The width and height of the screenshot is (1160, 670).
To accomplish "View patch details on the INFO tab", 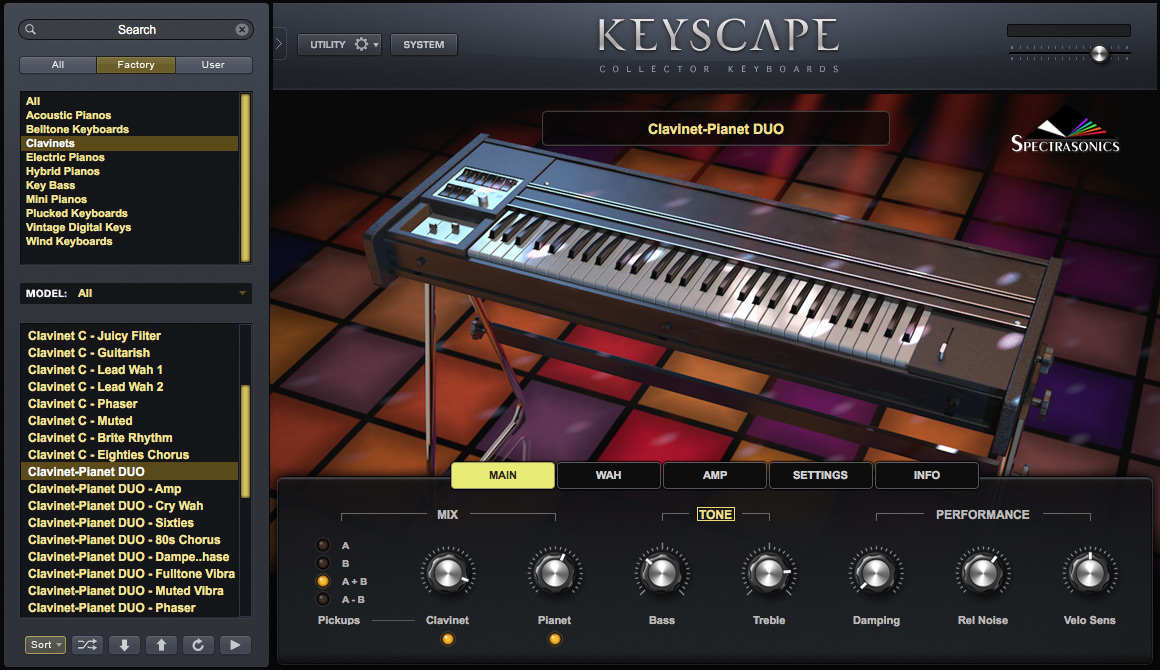I will tap(926, 475).
